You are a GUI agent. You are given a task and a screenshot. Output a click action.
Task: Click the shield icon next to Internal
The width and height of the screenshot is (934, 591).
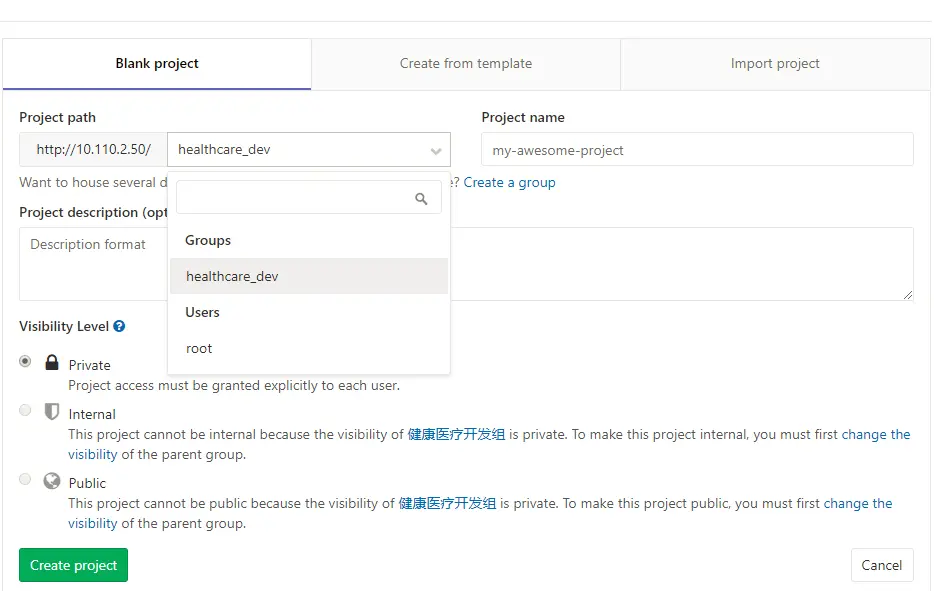pyautogui.click(x=51, y=411)
